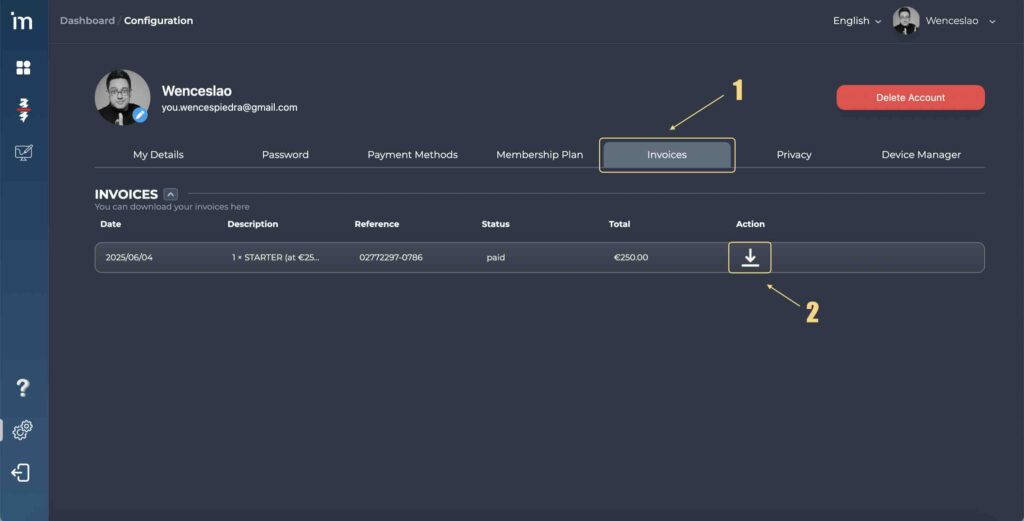Open the monitor whiteboard sidebar icon
The width and height of the screenshot is (1024, 521).
pyautogui.click(x=23, y=153)
